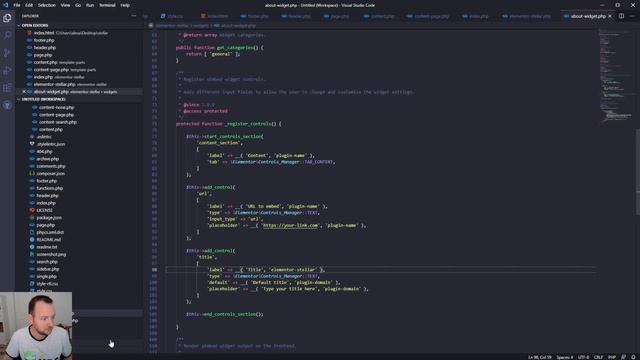This screenshot has height=360, width=640.
Task: Click the notifications bell in status bar
Action: (633, 357)
